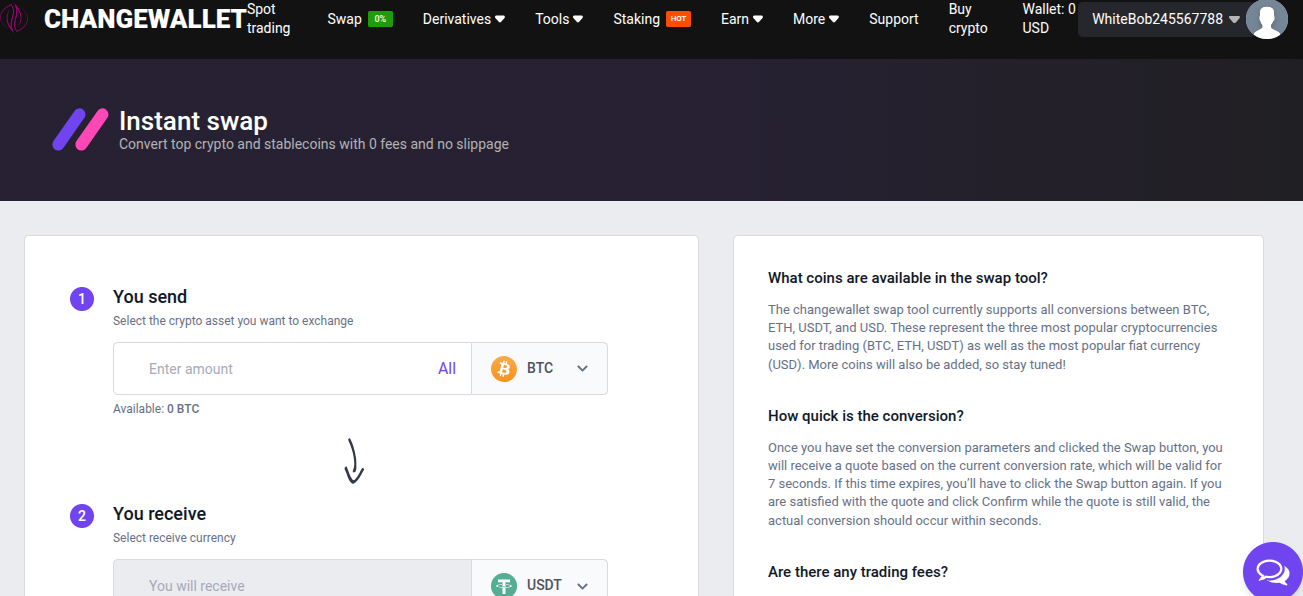Image resolution: width=1303 pixels, height=596 pixels.
Task: Click the user avatar icon
Action: [x=1267, y=19]
